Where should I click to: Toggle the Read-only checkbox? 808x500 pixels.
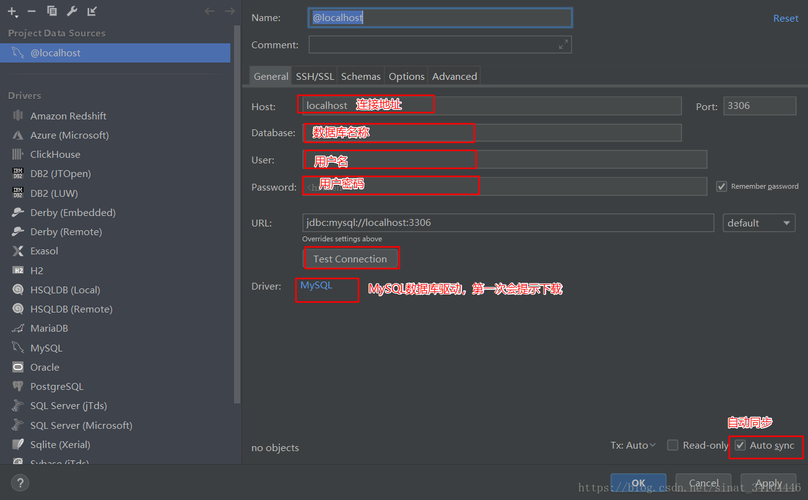point(673,445)
